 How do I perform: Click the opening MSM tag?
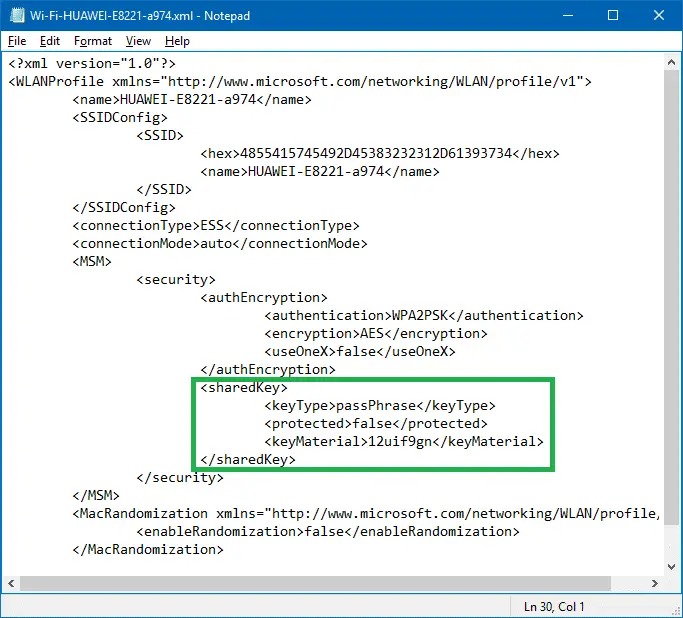coord(91,261)
